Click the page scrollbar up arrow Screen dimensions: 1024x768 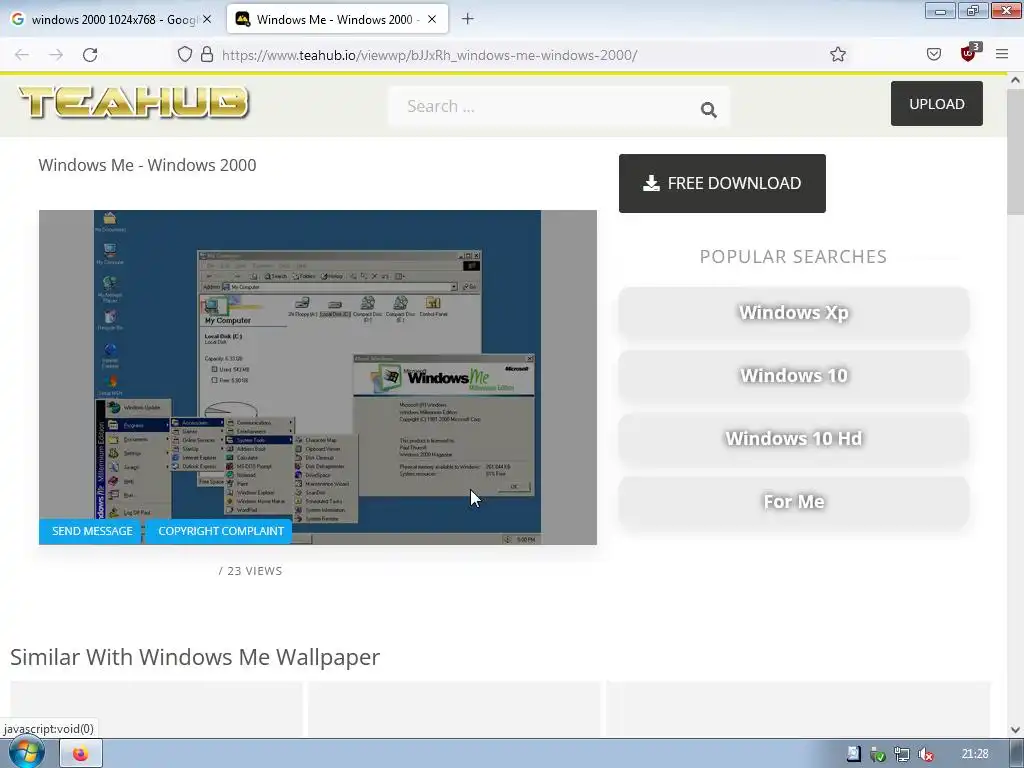coord(1015,80)
